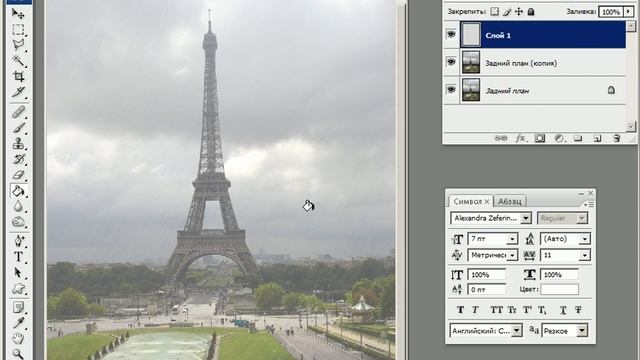This screenshot has height=360, width=640.
Task: Select the Healing Brush tool
Action: click(x=18, y=112)
